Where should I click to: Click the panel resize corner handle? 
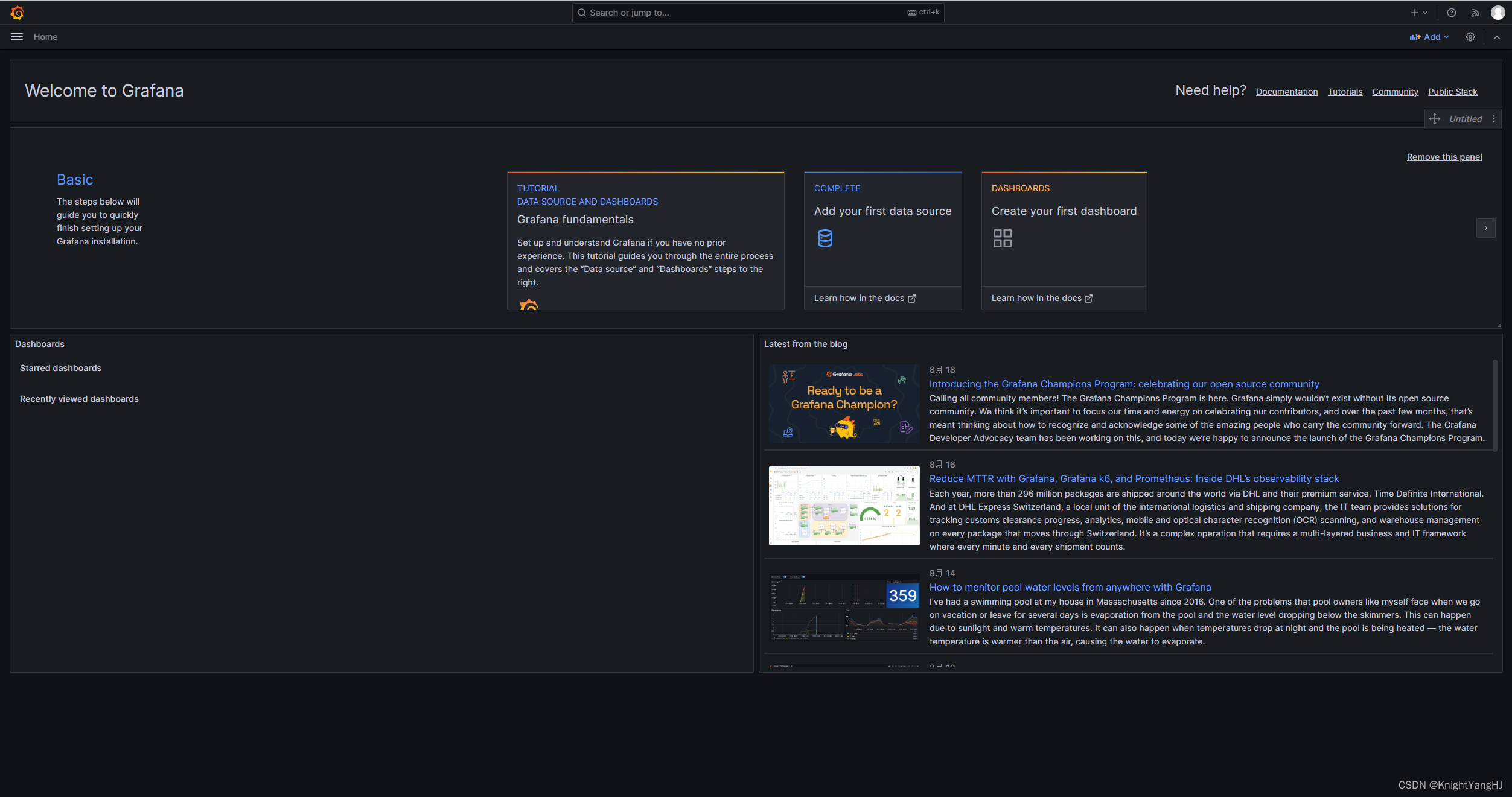[1499, 326]
